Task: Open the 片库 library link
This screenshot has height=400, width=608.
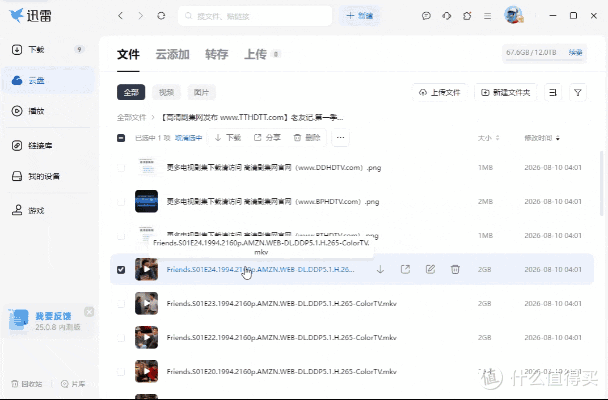Action: tap(73, 384)
